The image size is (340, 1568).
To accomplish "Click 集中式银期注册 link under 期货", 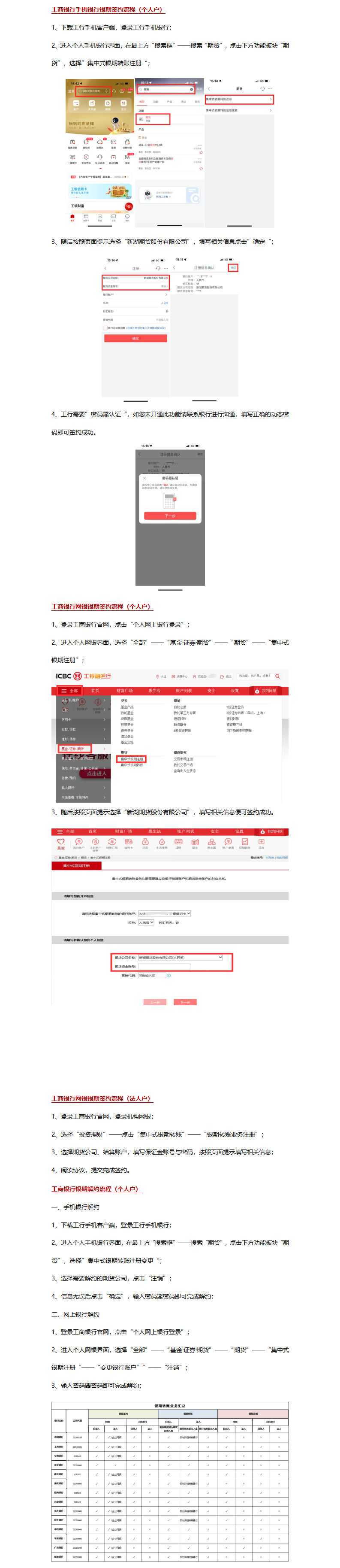I will pyautogui.click(x=131, y=759).
